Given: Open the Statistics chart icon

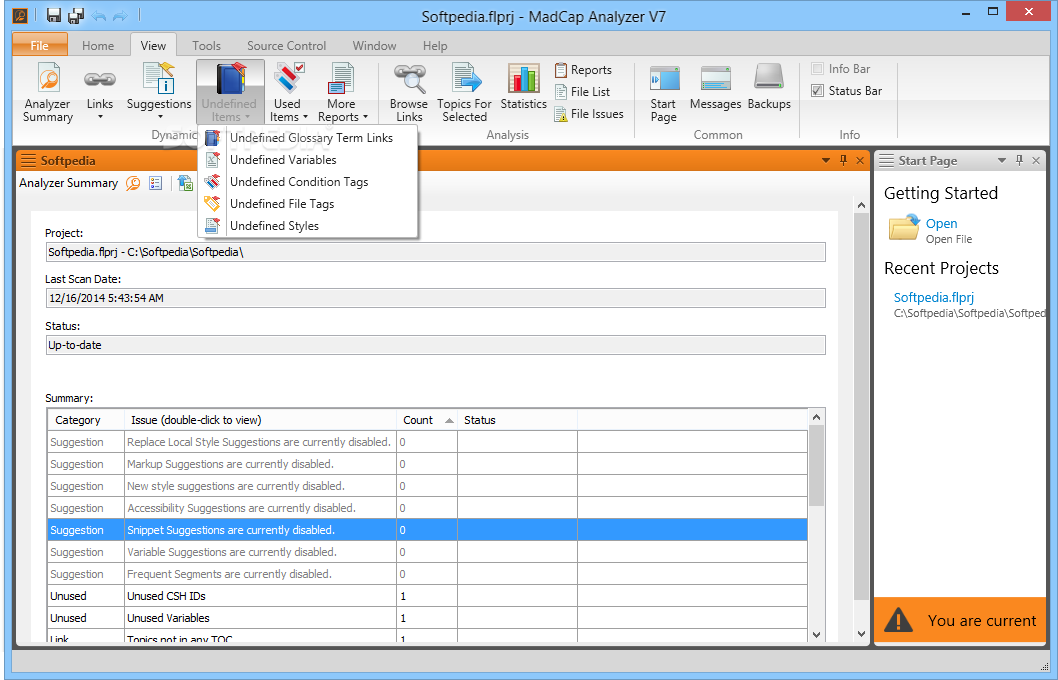Looking at the screenshot, I should (x=524, y=86).
